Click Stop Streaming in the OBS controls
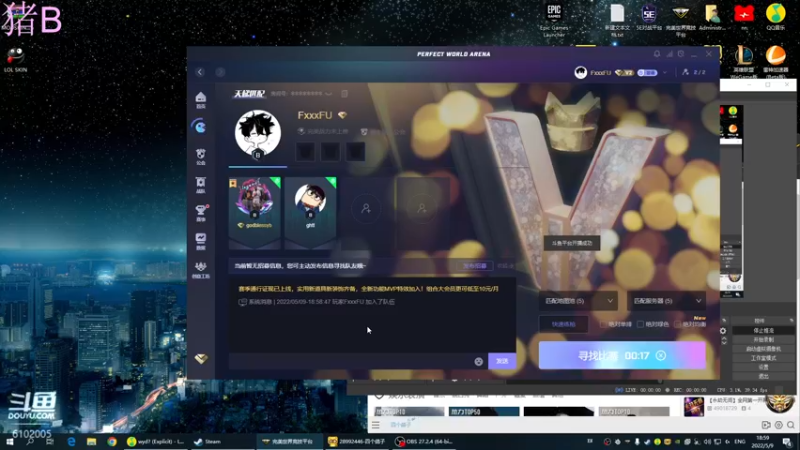This screenshot has height=450, width=800. pyautogui.click(x=763, y=331)
